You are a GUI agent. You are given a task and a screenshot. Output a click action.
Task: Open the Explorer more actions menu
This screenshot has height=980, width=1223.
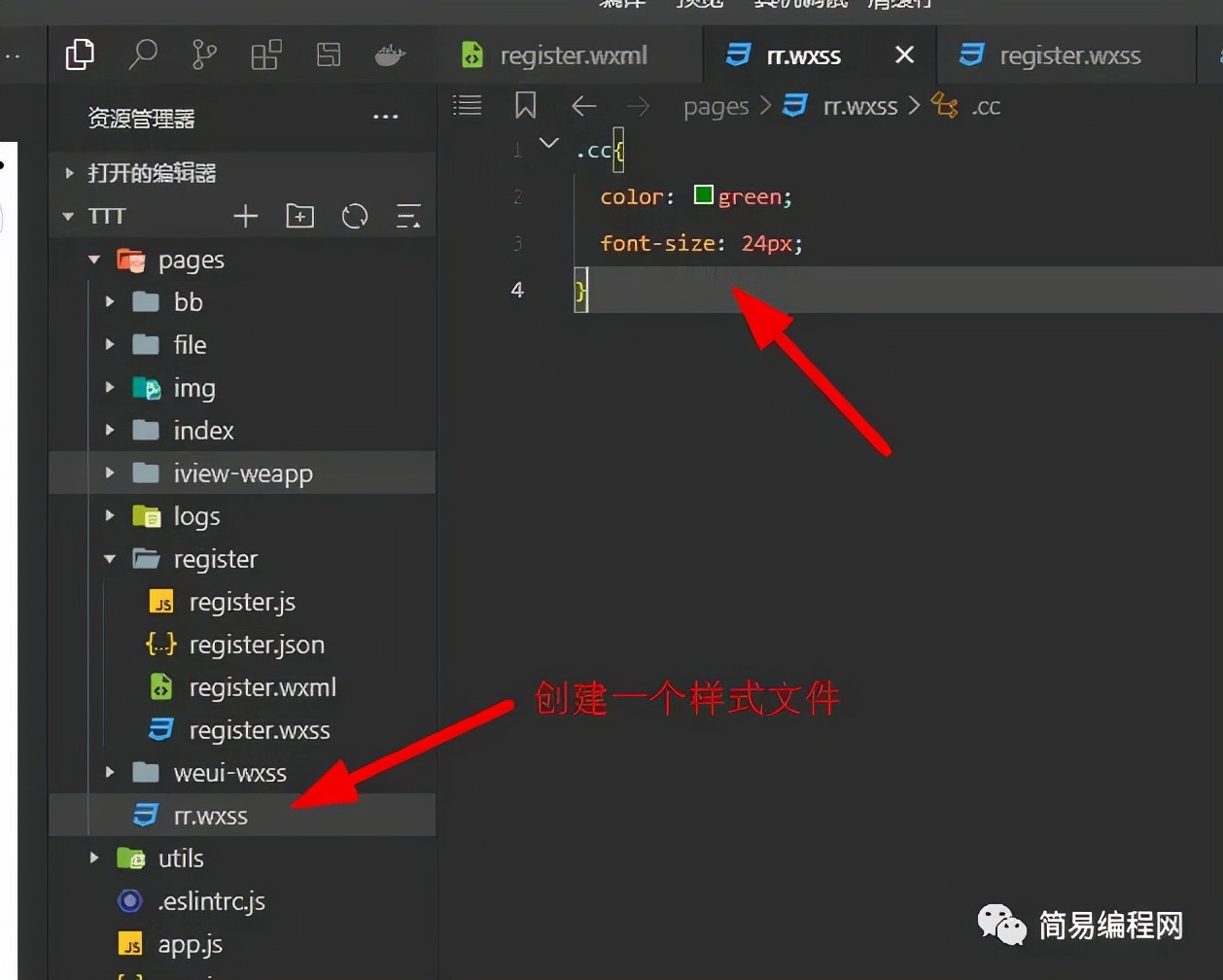pyautogui.click(x=385, y=116)
